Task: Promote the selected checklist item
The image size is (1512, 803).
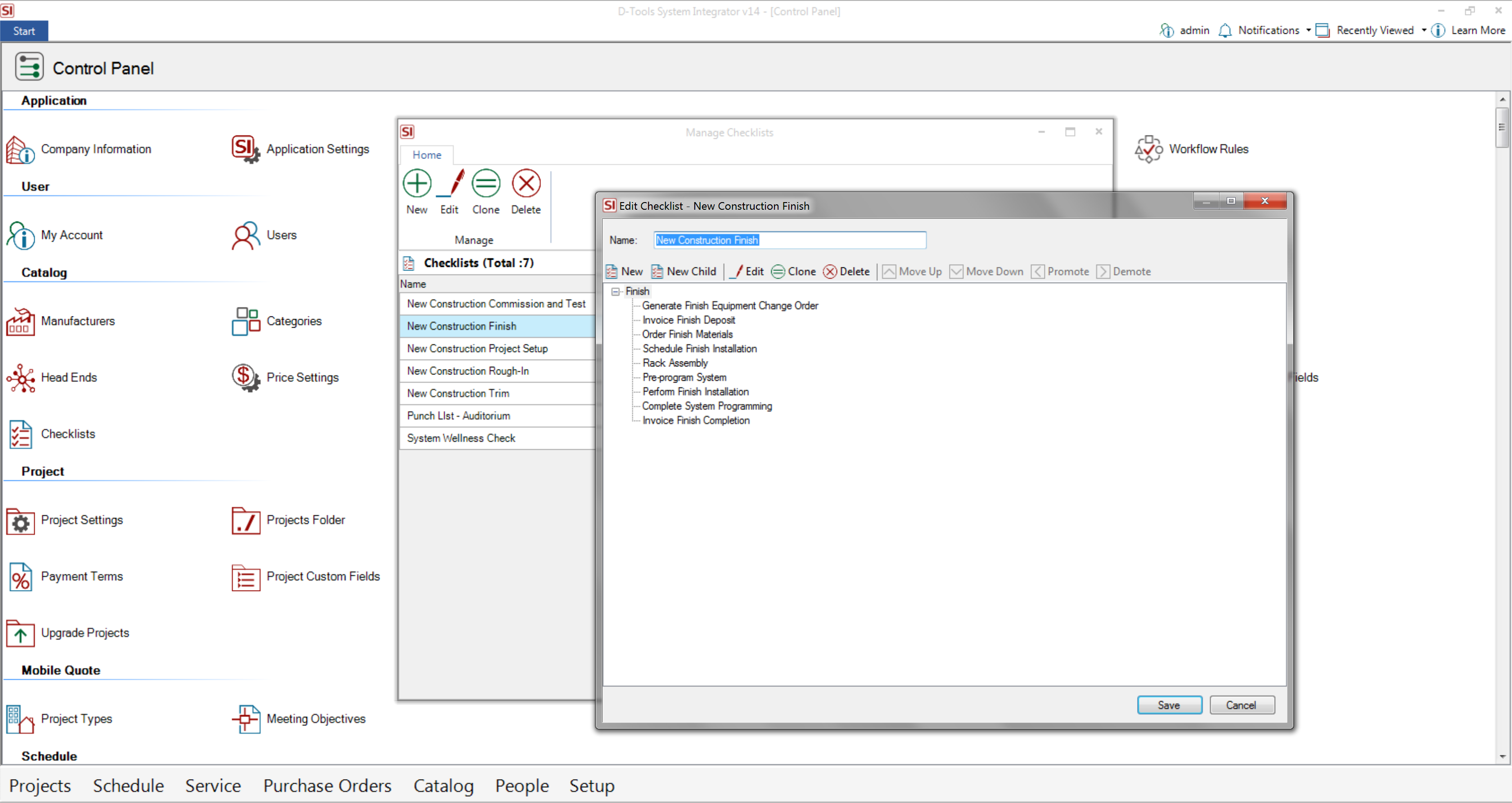Action: point(1061,271)
